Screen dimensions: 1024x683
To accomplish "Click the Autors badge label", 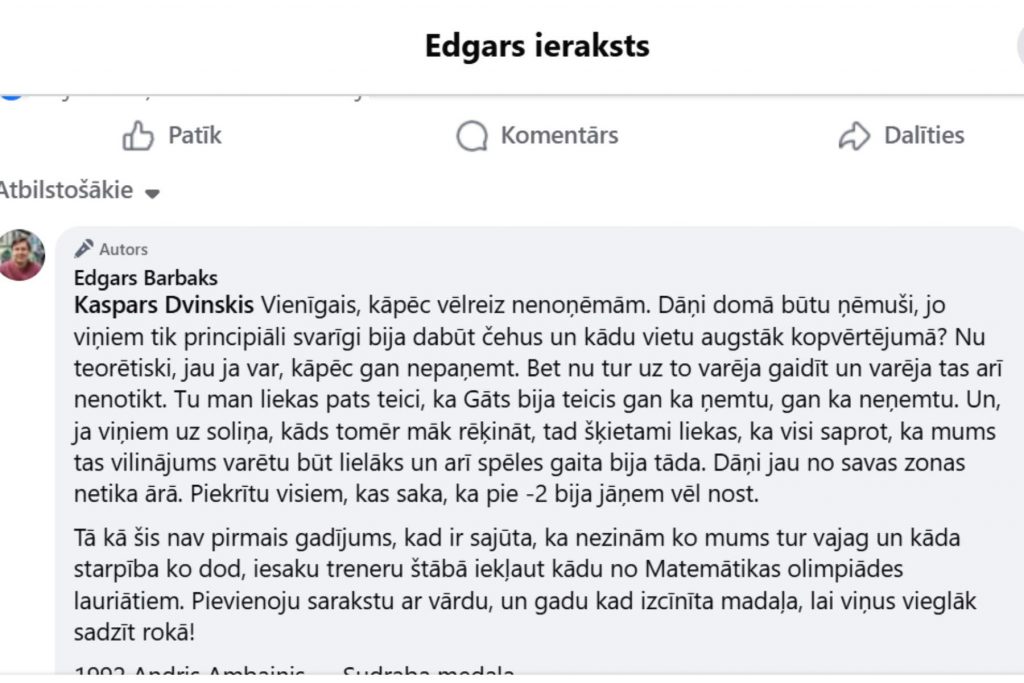I will (123, 249).
